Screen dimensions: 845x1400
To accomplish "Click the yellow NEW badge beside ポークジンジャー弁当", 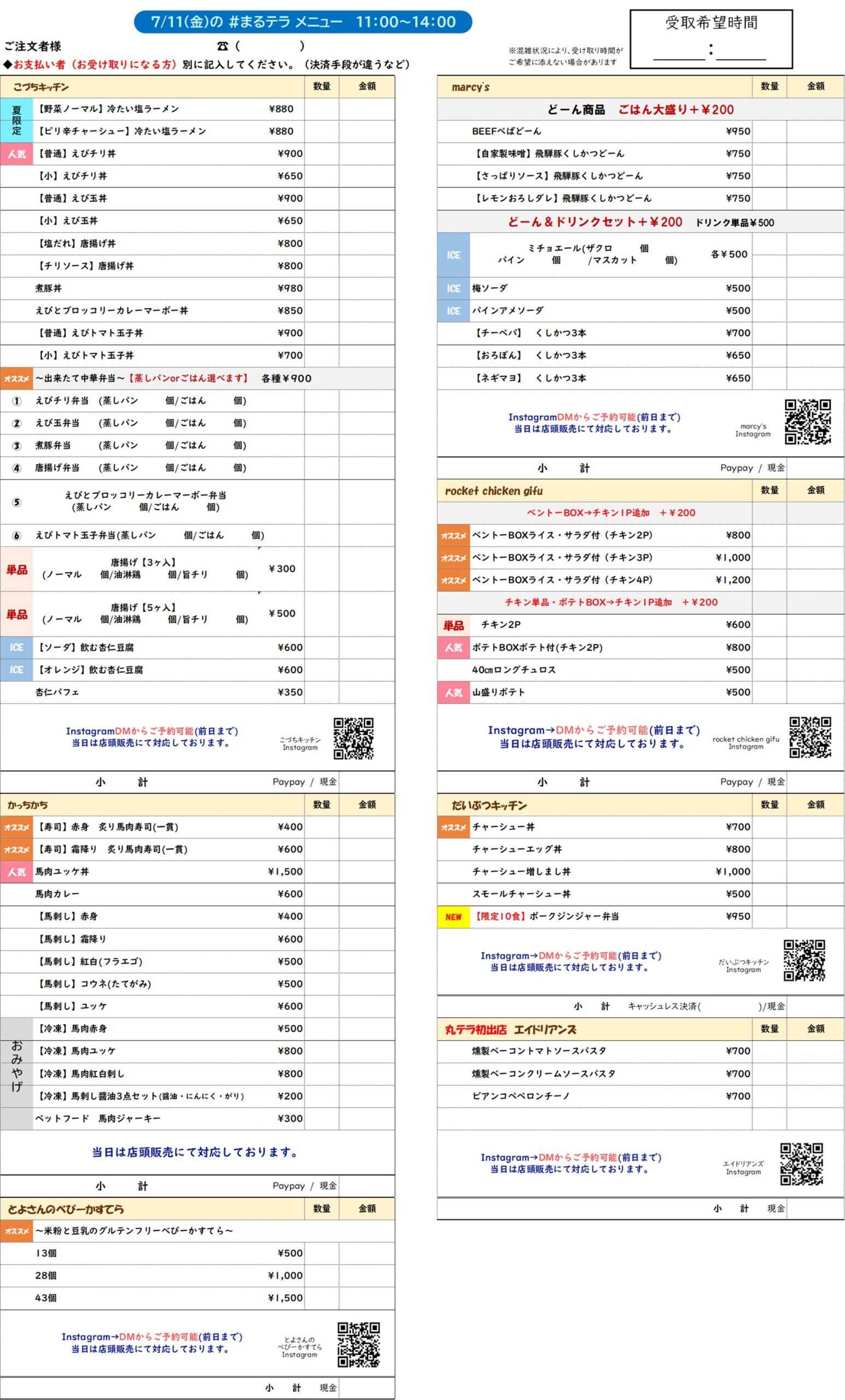I will (453, 917).
